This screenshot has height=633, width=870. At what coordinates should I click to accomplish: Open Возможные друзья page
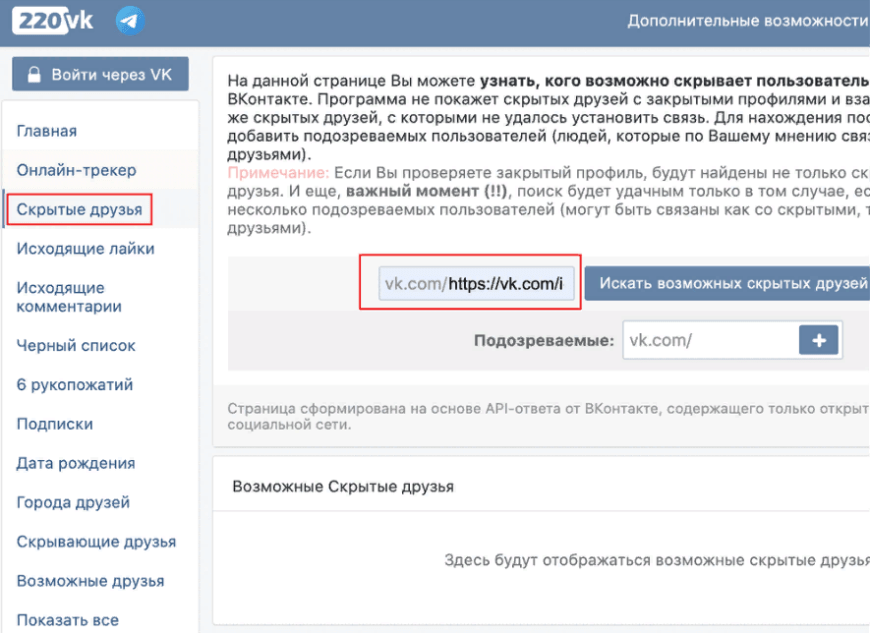coord(90,581)
